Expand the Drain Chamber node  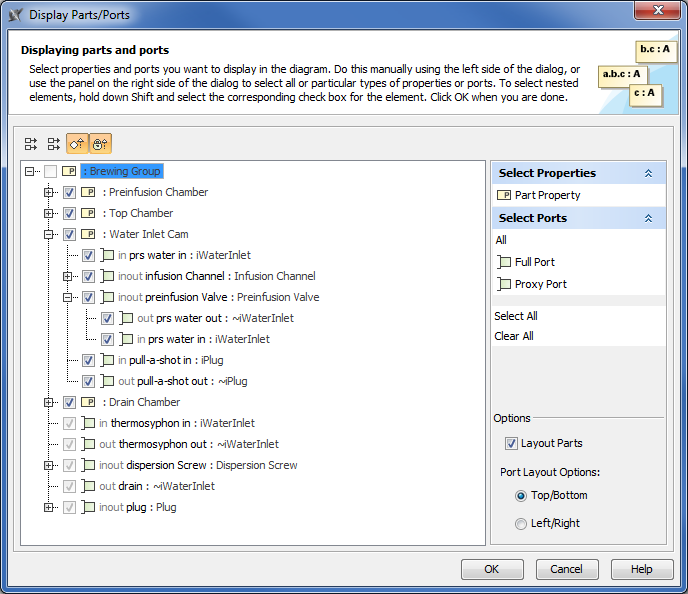pos(48,402)
